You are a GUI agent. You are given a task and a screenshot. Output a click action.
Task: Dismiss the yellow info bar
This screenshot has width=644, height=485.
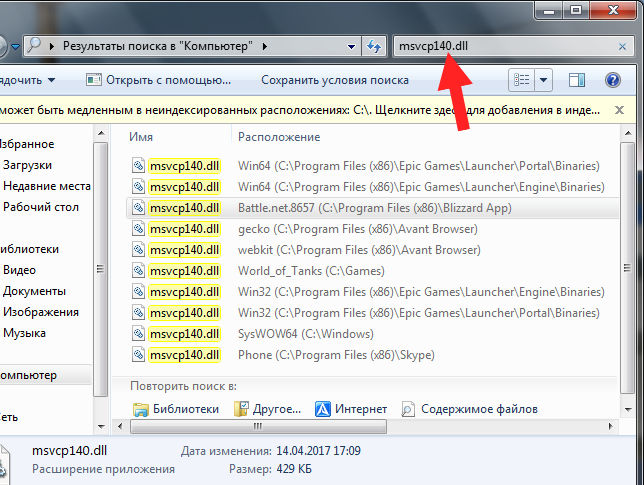[x=619, y=110]
